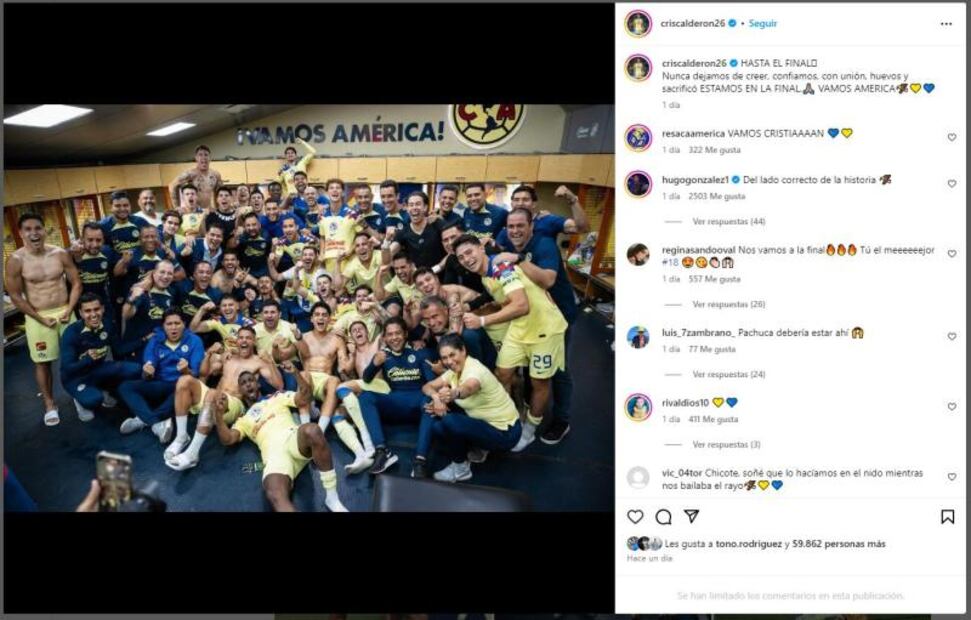Open the three-dot more options menu
The image size is (971, 620).
[x=946, y=24]
